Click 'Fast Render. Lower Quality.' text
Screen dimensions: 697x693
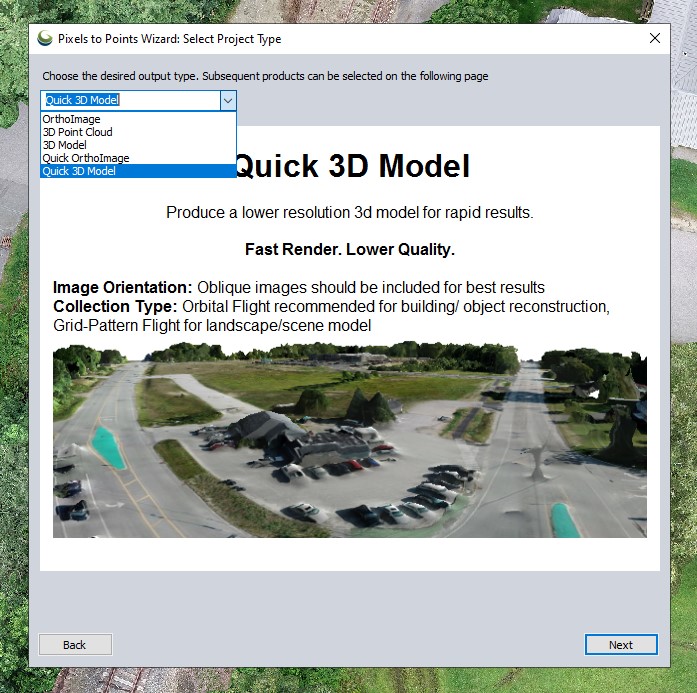(x=350, y=249)
